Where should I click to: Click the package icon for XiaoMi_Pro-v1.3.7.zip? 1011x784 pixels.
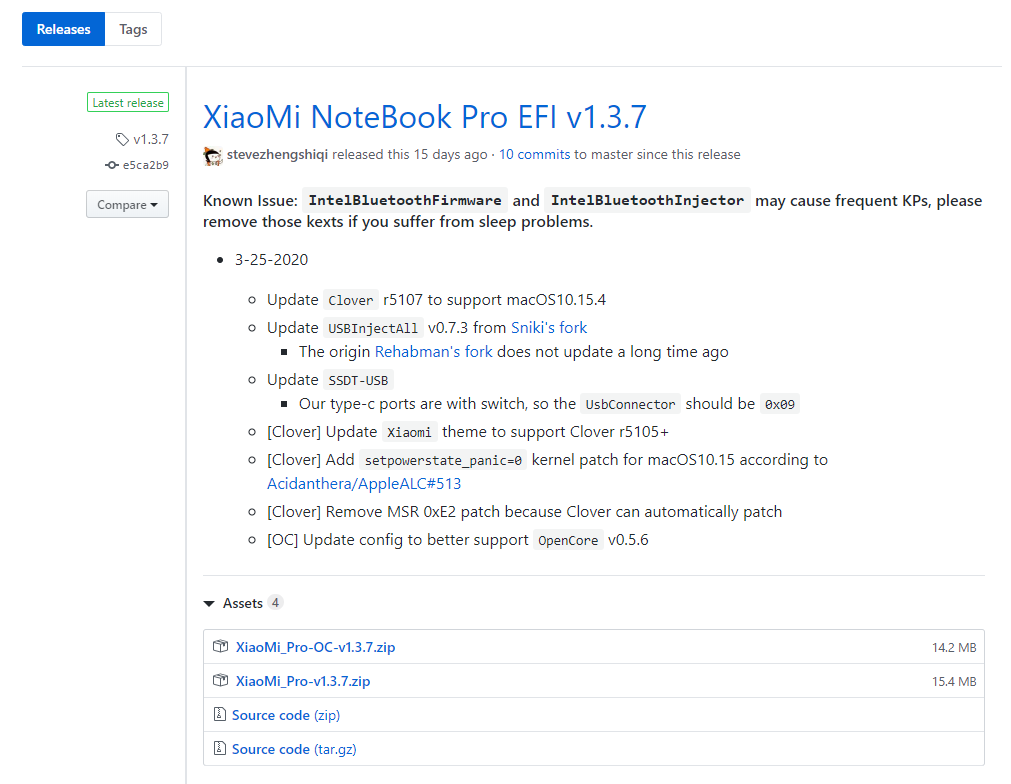click(221, 681)
